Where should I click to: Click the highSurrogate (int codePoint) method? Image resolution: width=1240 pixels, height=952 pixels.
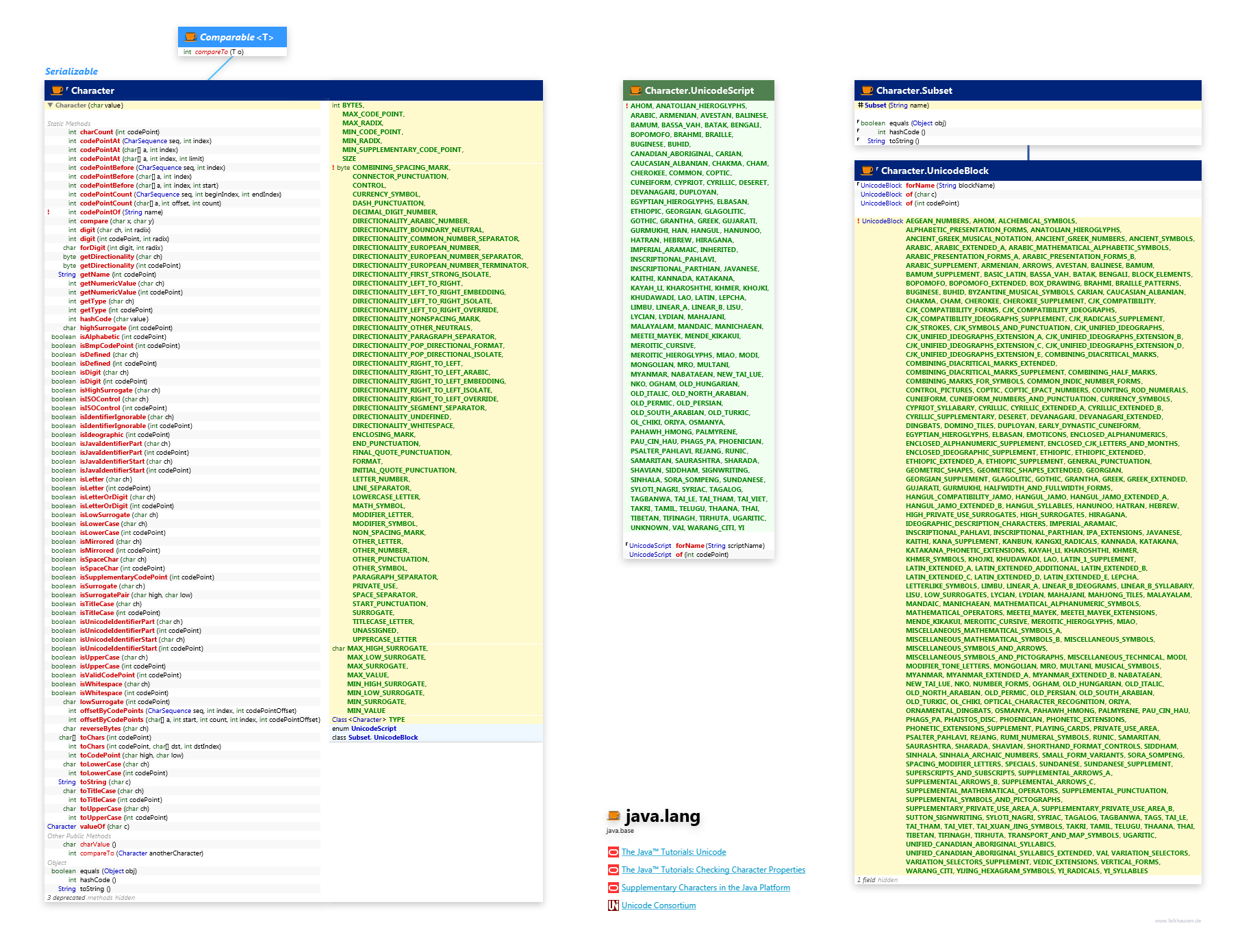click(126, 328)
